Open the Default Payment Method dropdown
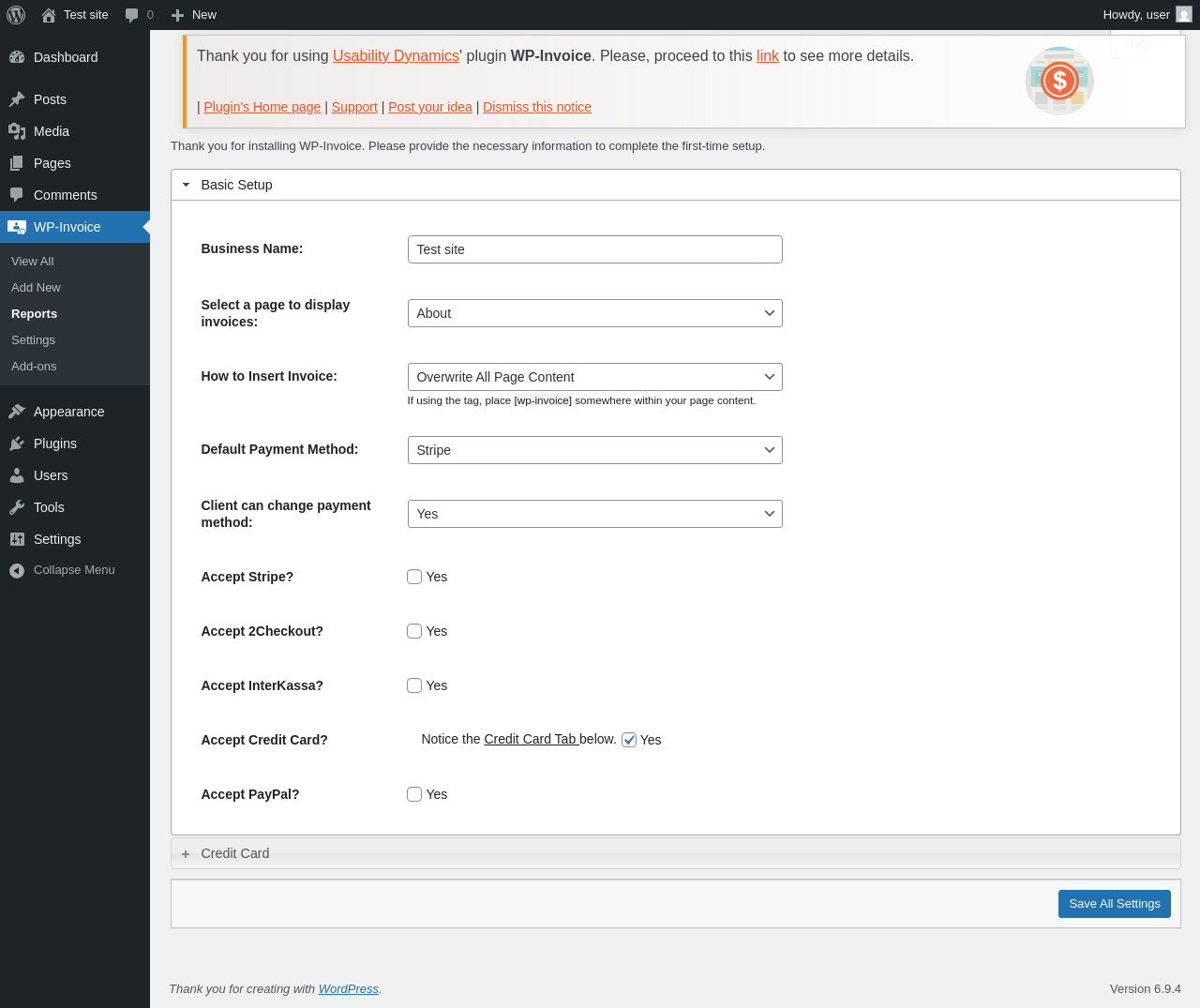The width and height of the screenshot is (1200, 1008). point(594,450)
